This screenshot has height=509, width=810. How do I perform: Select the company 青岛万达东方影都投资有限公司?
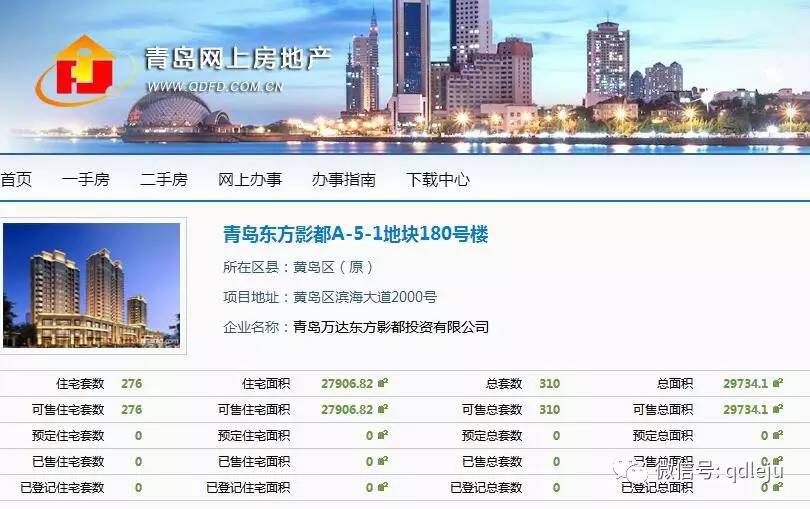[391, 327]
